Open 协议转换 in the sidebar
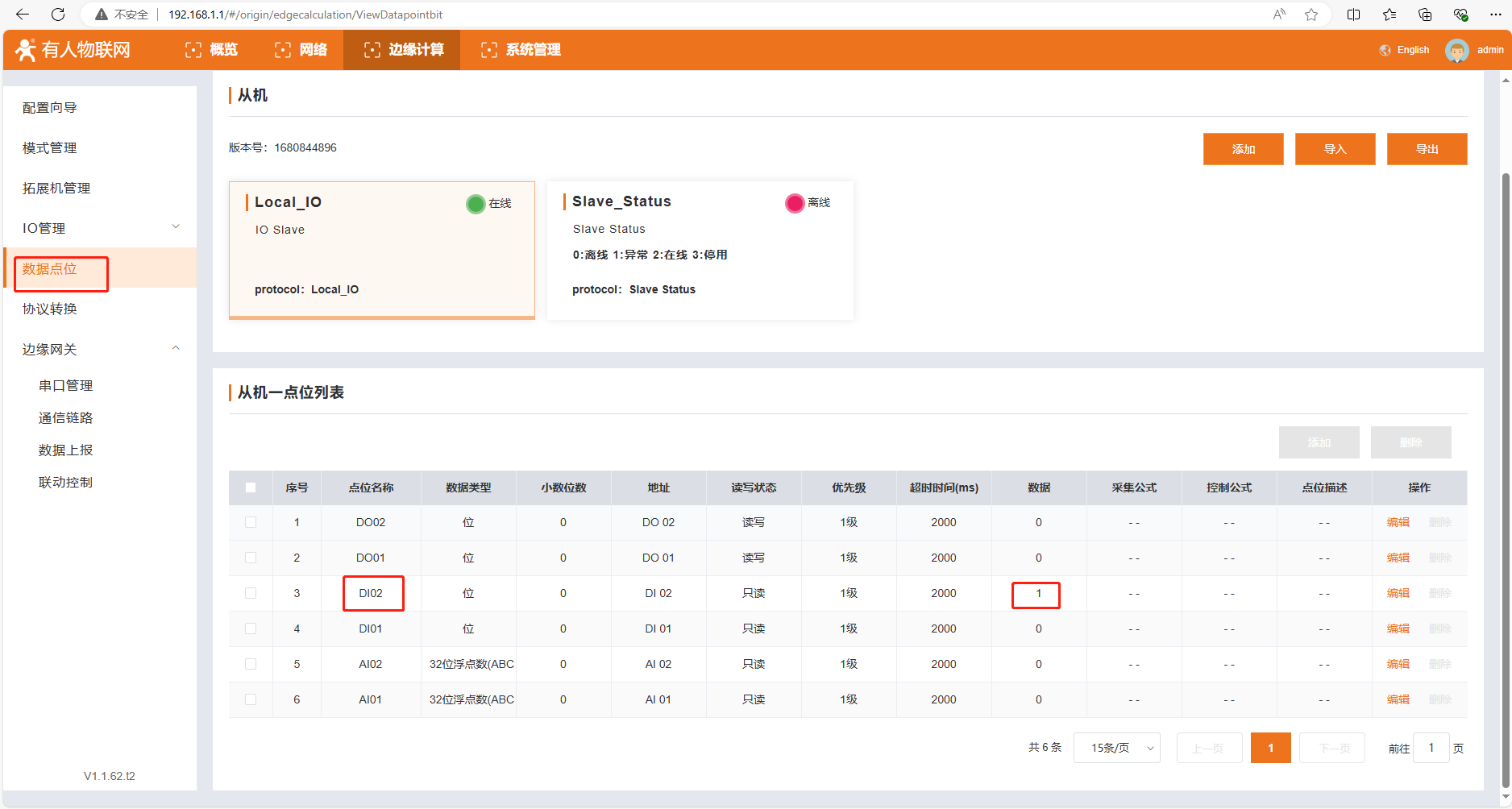1512x809 pixels. (x=50, y=309)
